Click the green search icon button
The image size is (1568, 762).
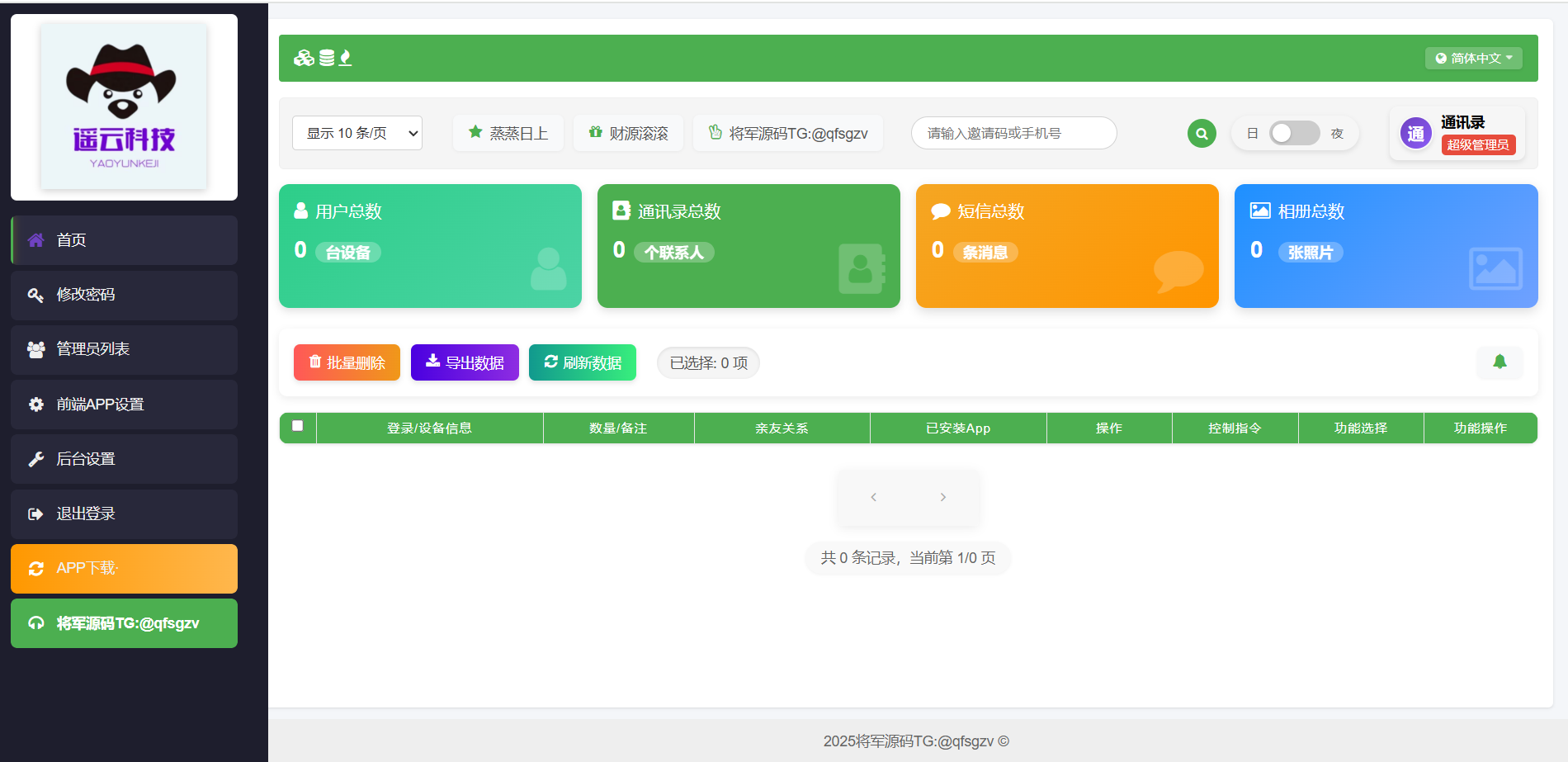point(1202,133)
